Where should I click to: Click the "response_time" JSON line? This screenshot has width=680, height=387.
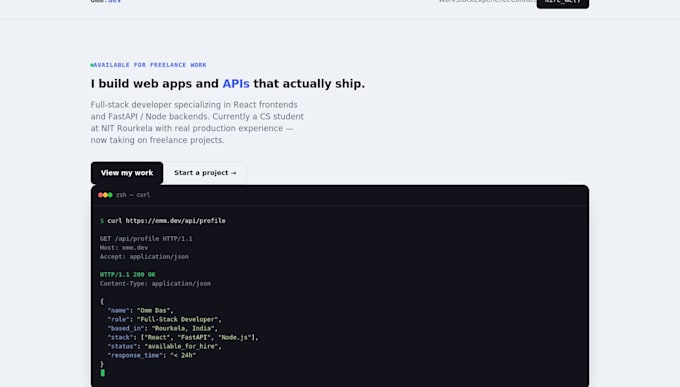[x=151, y=355]
